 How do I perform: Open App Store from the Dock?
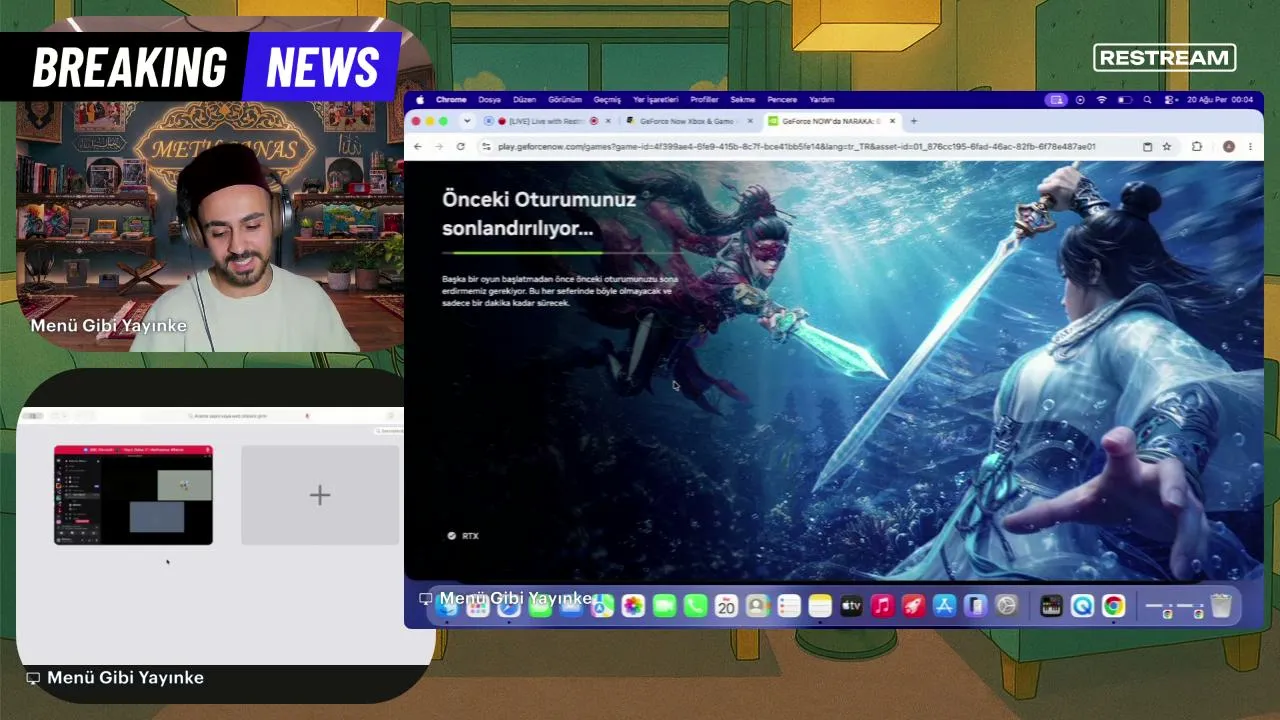(x=944, y=605)
